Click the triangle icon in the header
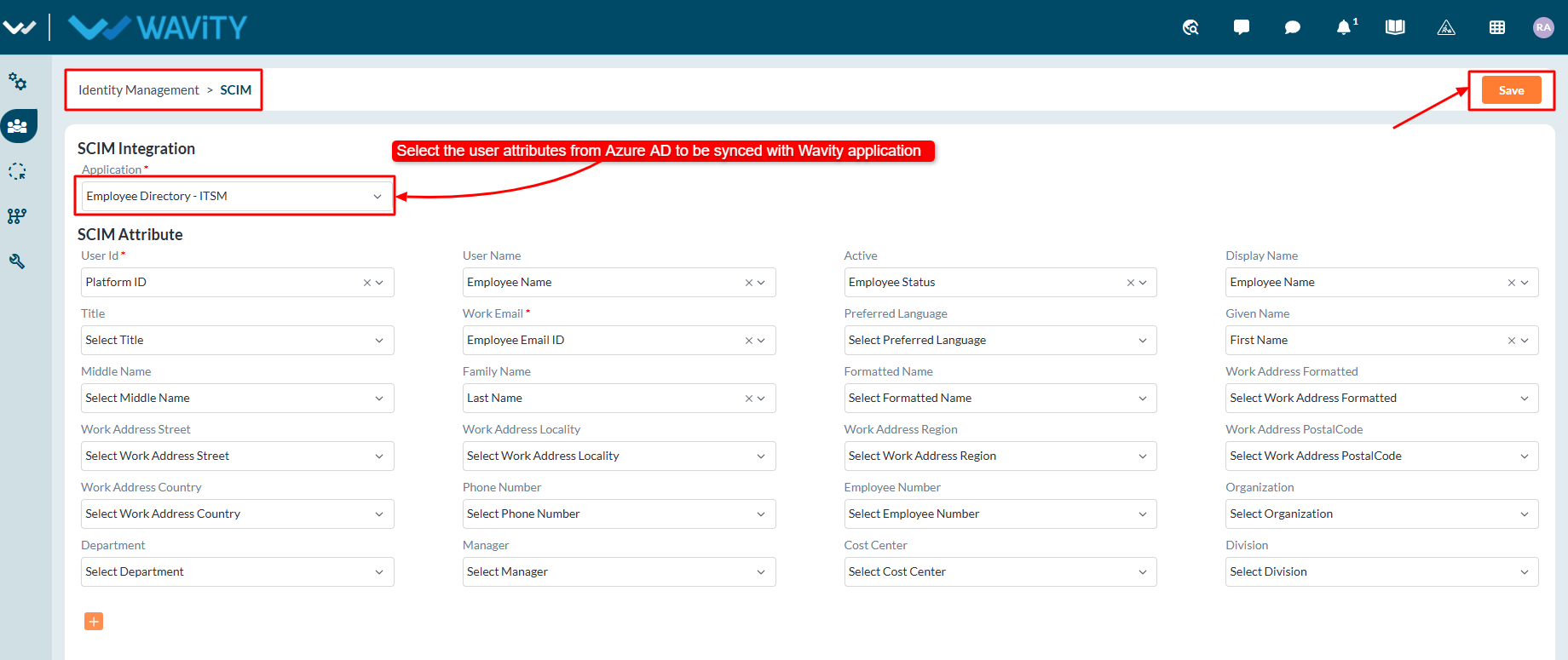The image size is (1568, 660). point(1446,27)
